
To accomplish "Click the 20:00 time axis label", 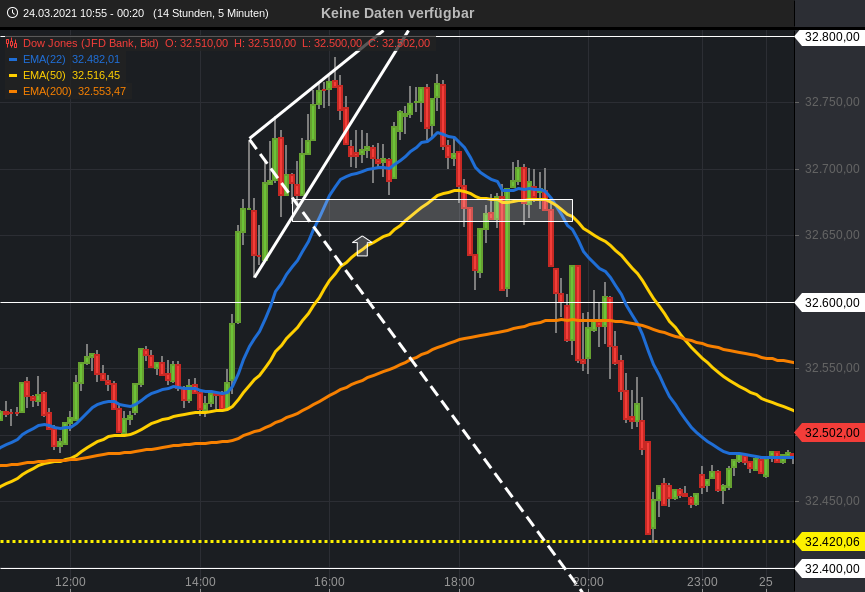I will click(x=589, y=582).
